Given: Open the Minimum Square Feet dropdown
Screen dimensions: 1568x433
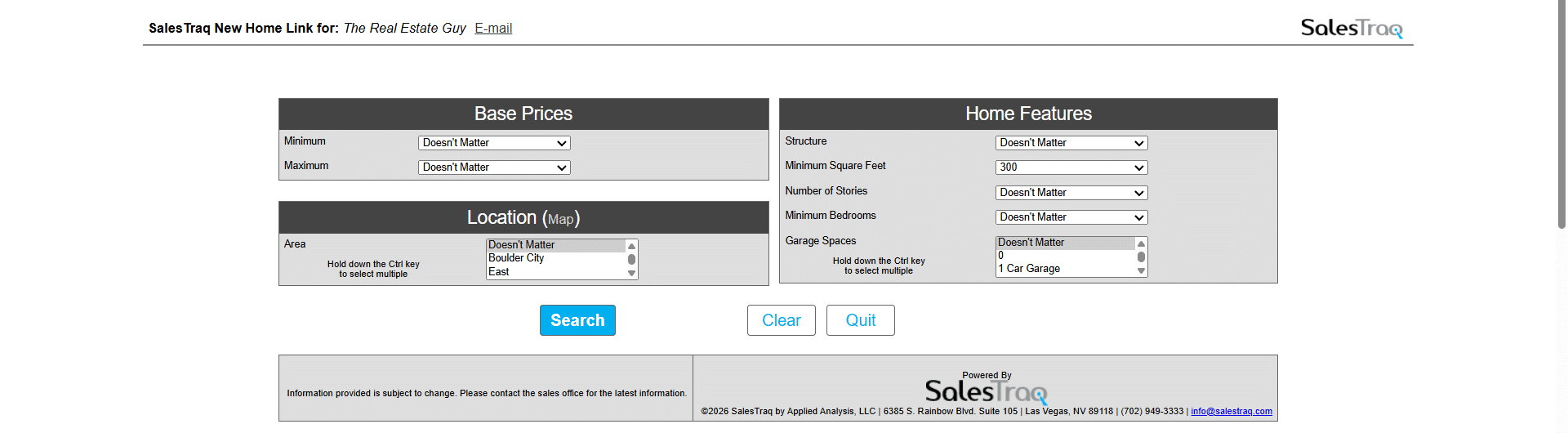Looking at the screenshot, I should click(1071, 167).
